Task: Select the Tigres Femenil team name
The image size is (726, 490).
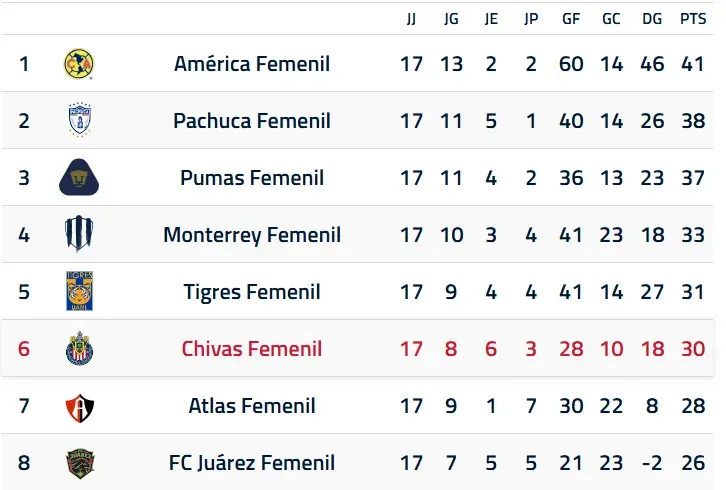Action: 252,292
